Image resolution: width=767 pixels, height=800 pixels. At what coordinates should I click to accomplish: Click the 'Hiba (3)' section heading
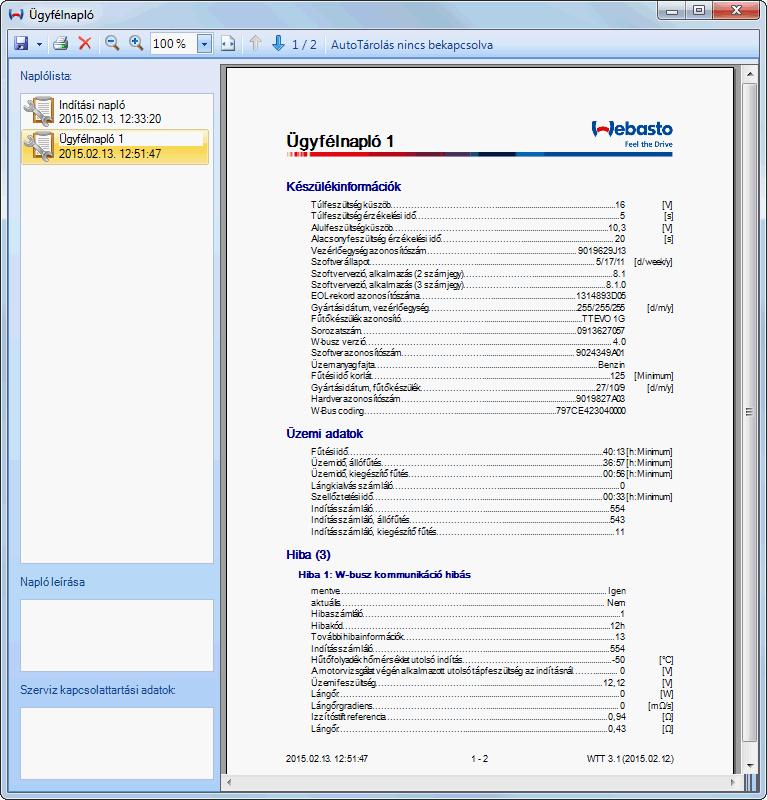308,555
